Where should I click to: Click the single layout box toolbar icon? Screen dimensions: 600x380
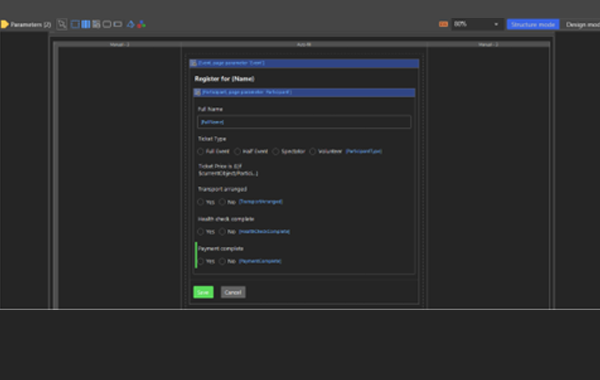pyautogui.click(x=75, y=24)
